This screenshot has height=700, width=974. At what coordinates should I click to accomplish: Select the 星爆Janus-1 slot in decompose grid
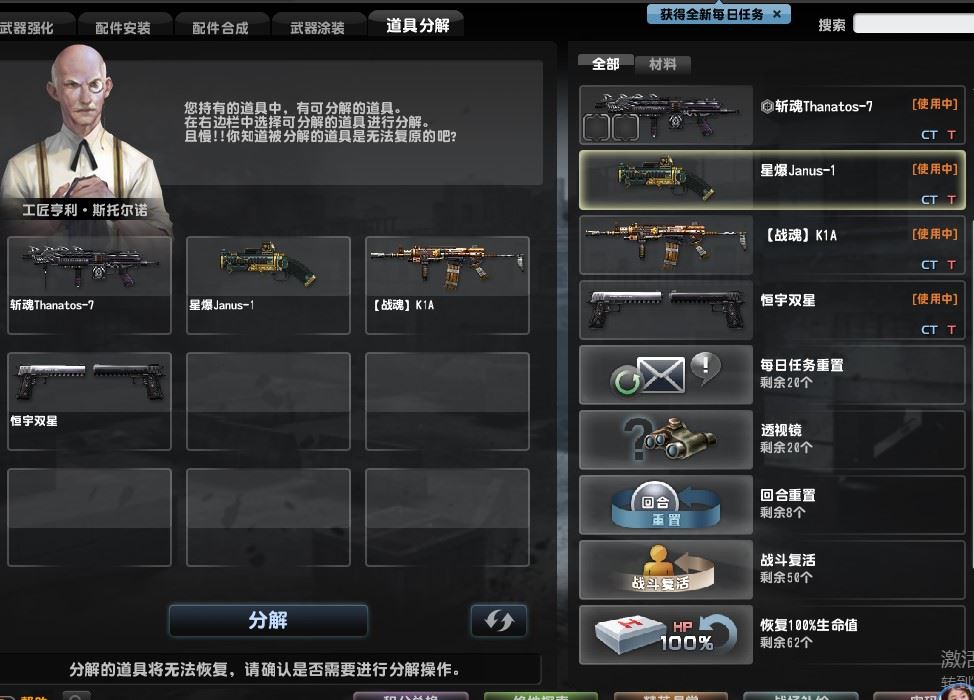click(x=268, y=285)
